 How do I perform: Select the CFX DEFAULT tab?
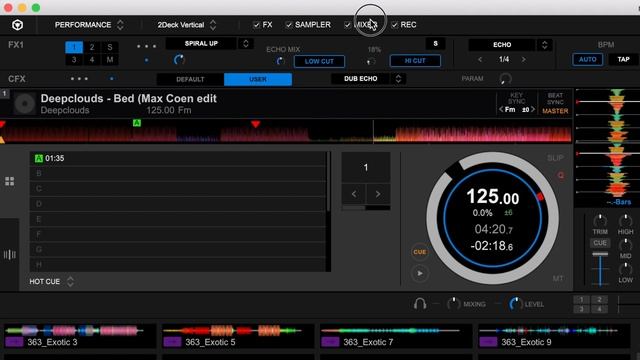[190, 79]
